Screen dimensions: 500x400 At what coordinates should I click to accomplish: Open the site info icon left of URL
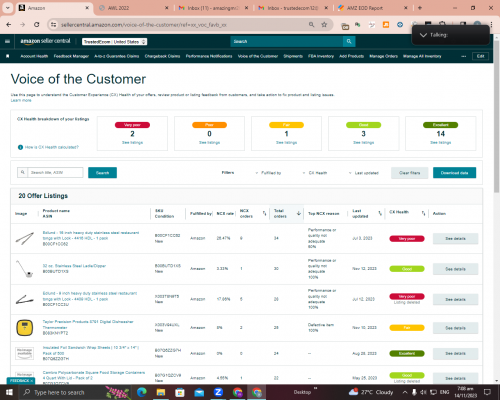(53, 25)
